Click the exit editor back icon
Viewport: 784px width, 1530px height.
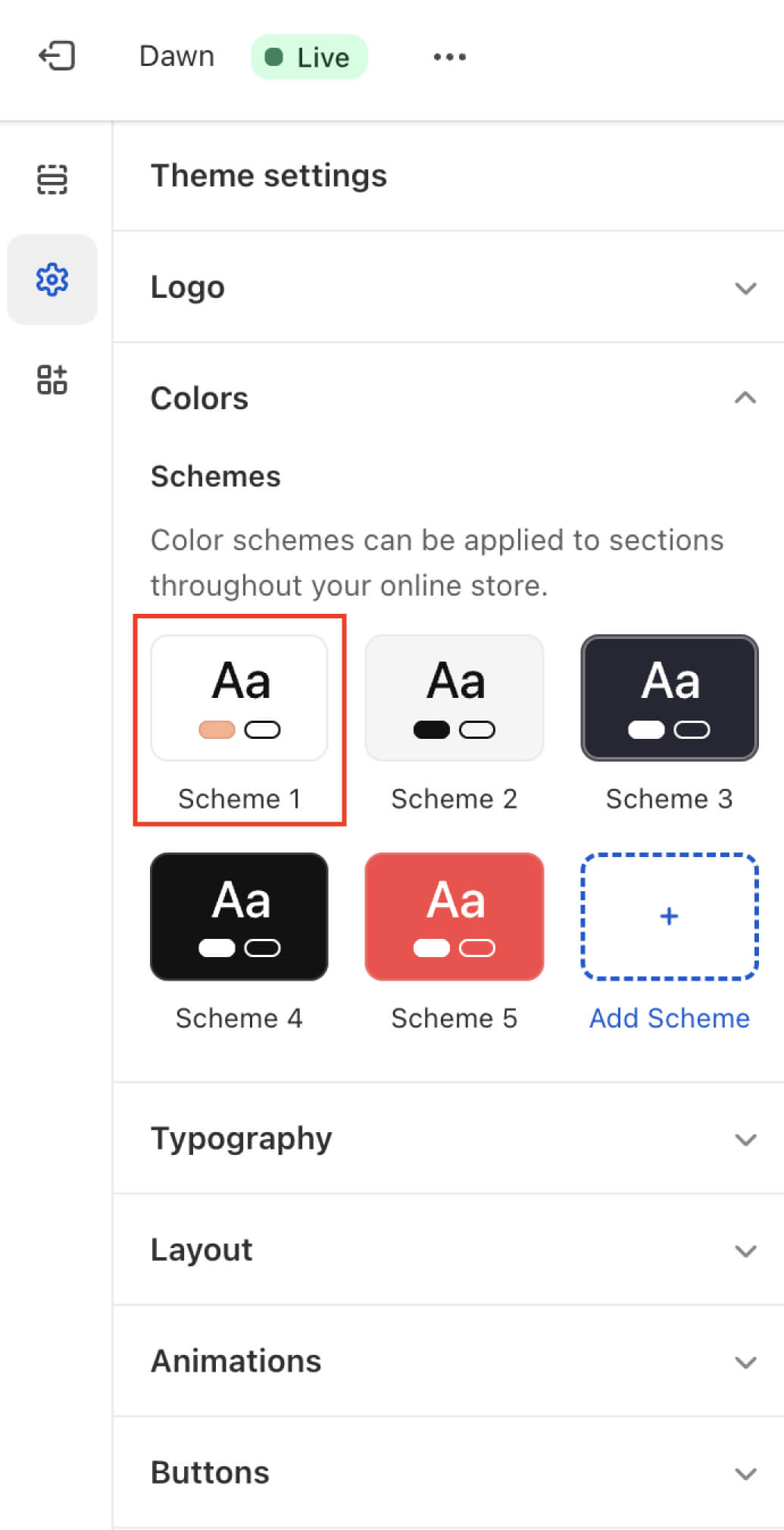pyautogui.click(x=57, y=56)
